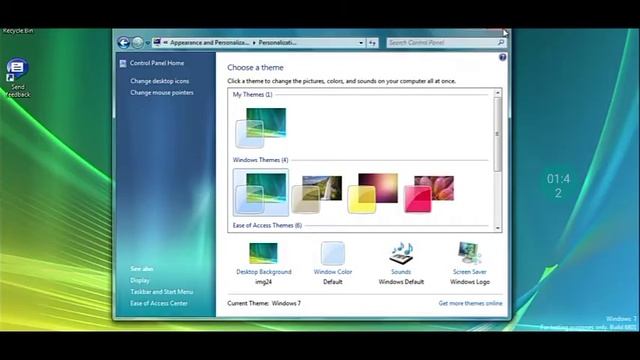Open Display under See also
Image resolution: width=640 pixels, height=360 pixels.
point(140,280)
